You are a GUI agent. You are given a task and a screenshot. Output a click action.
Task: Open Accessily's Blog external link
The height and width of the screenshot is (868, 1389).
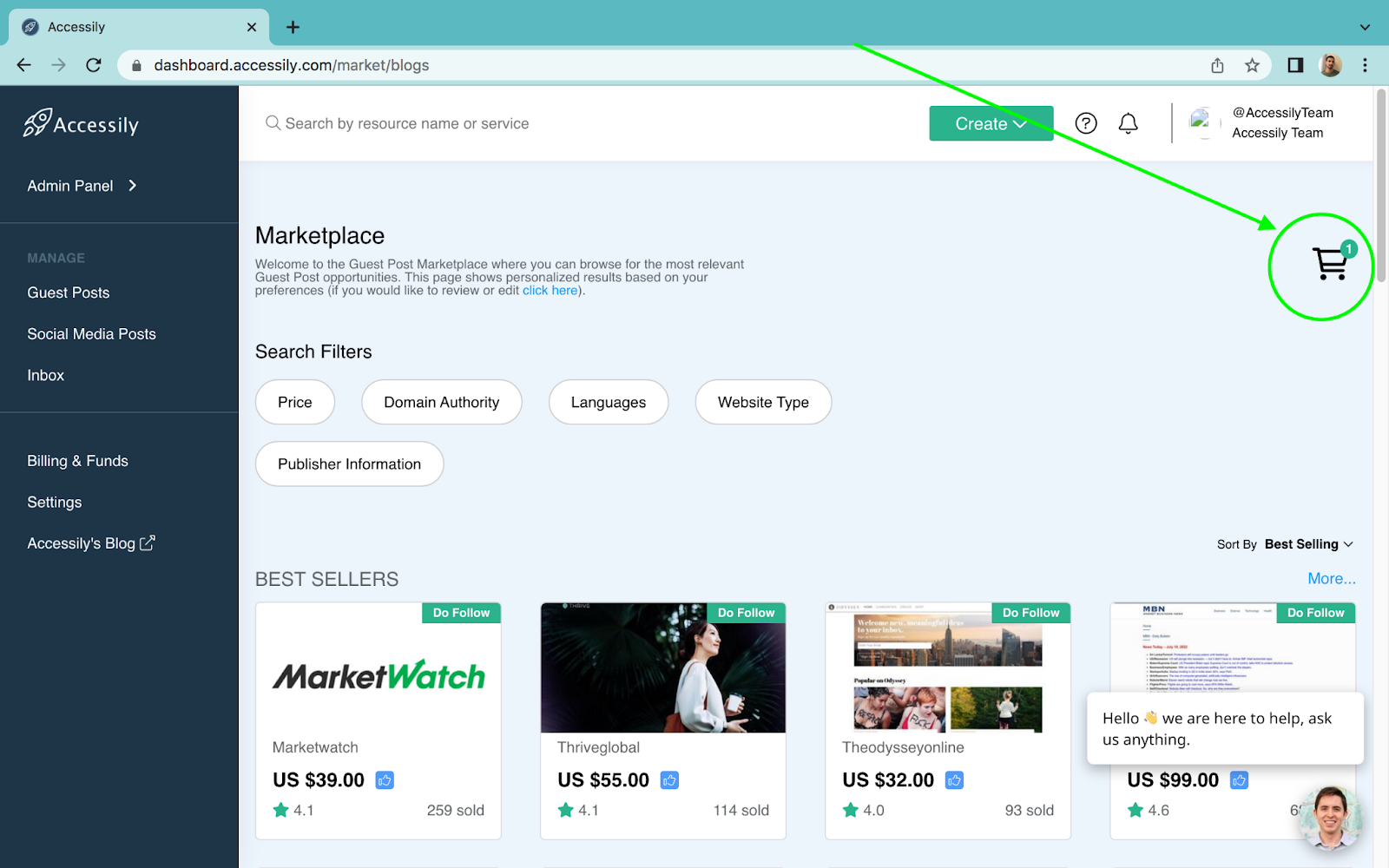point(91,543)
